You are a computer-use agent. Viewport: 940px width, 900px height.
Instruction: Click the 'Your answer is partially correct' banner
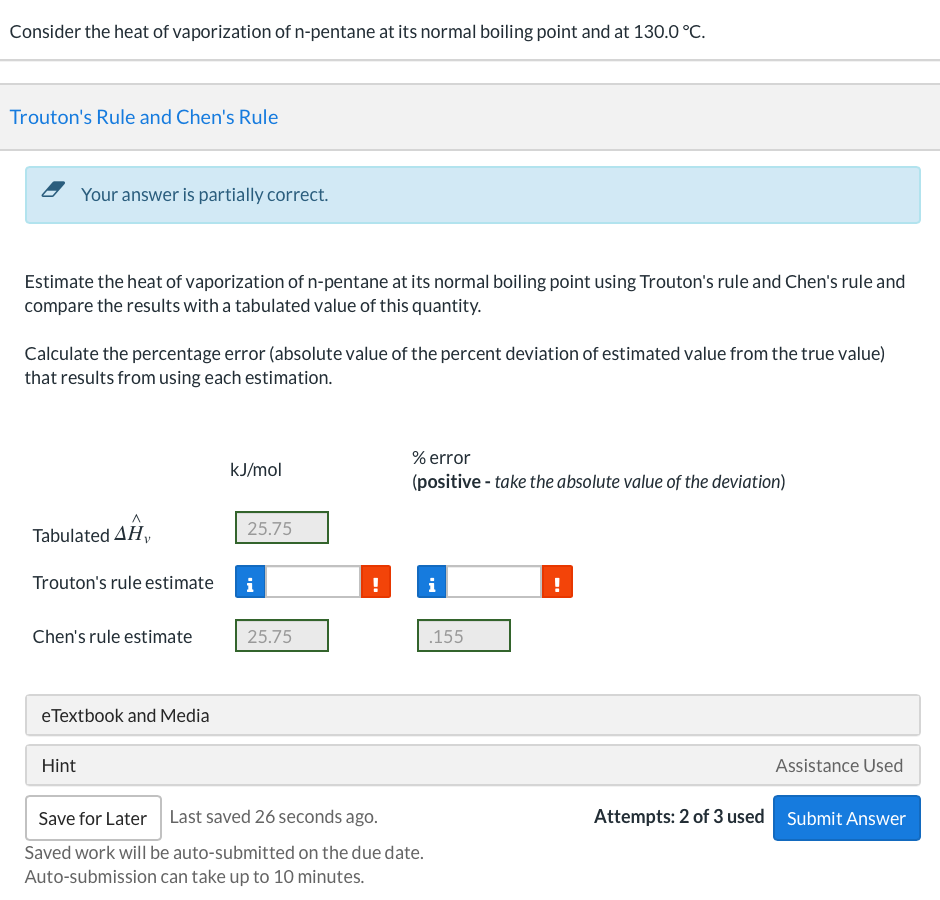pyautogui.click(x=472, y=195)
